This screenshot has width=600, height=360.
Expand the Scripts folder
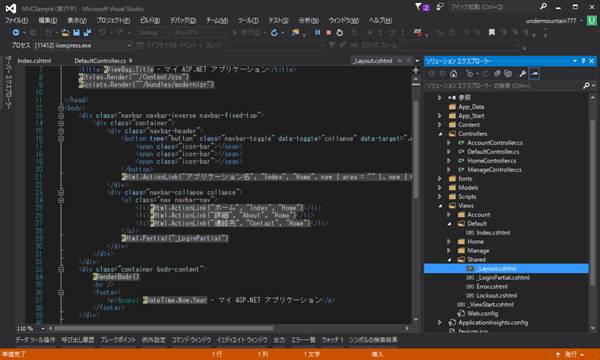point(440,197)
